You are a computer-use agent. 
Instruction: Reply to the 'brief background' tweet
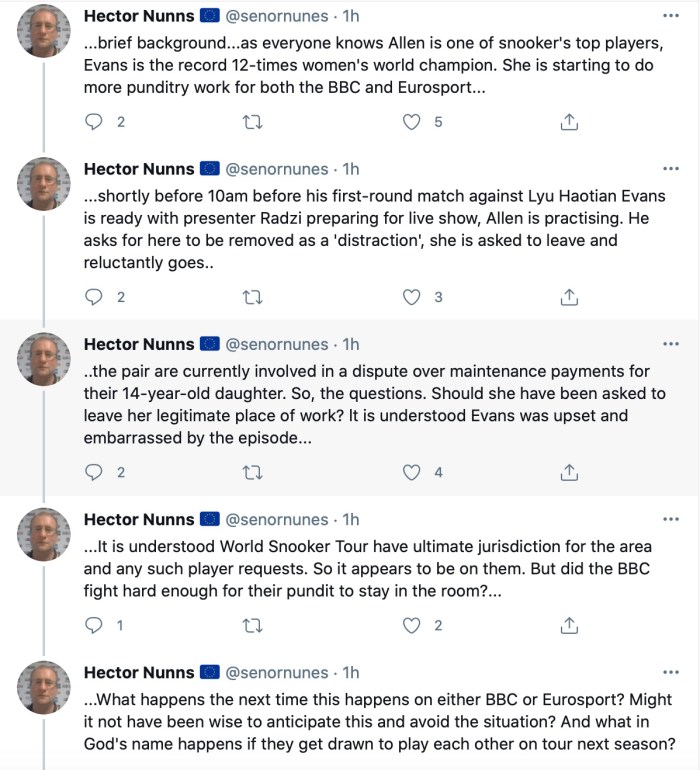(x=94, y=122)
